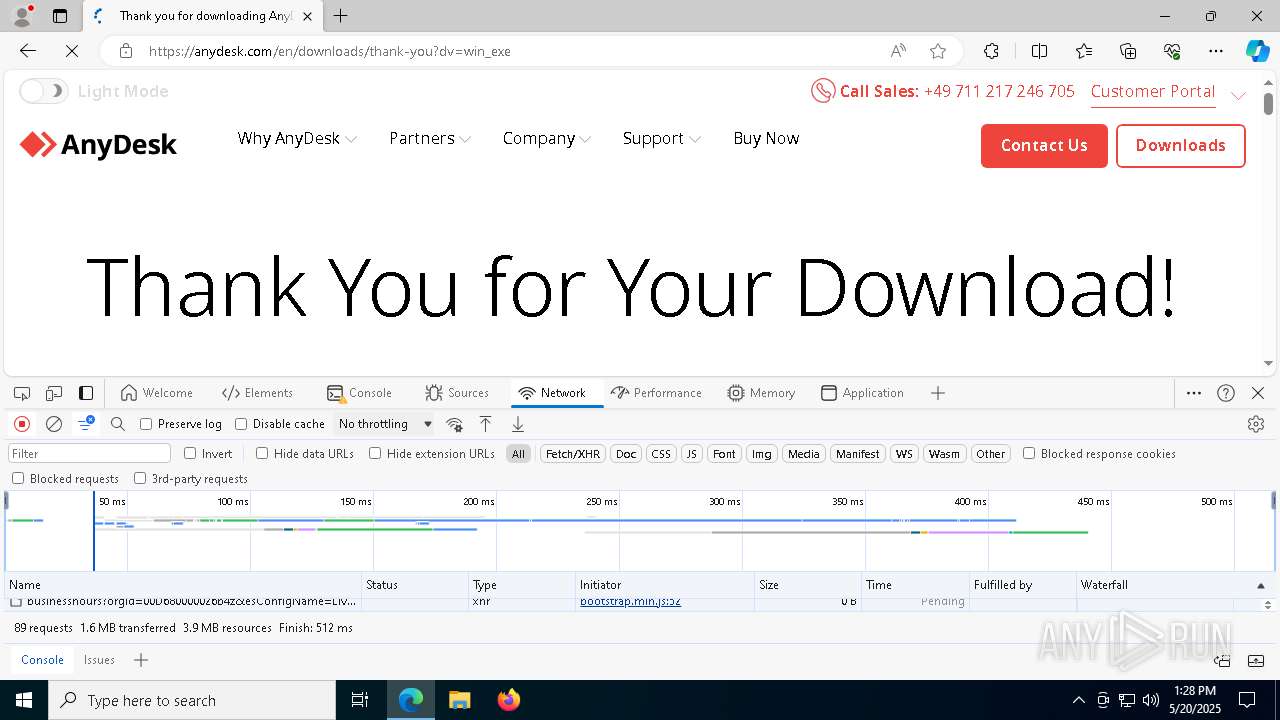The height and width of the screenshot is (720, 1280).
Task: Check Blocked response cookies
Action: tap(1029, 453)
